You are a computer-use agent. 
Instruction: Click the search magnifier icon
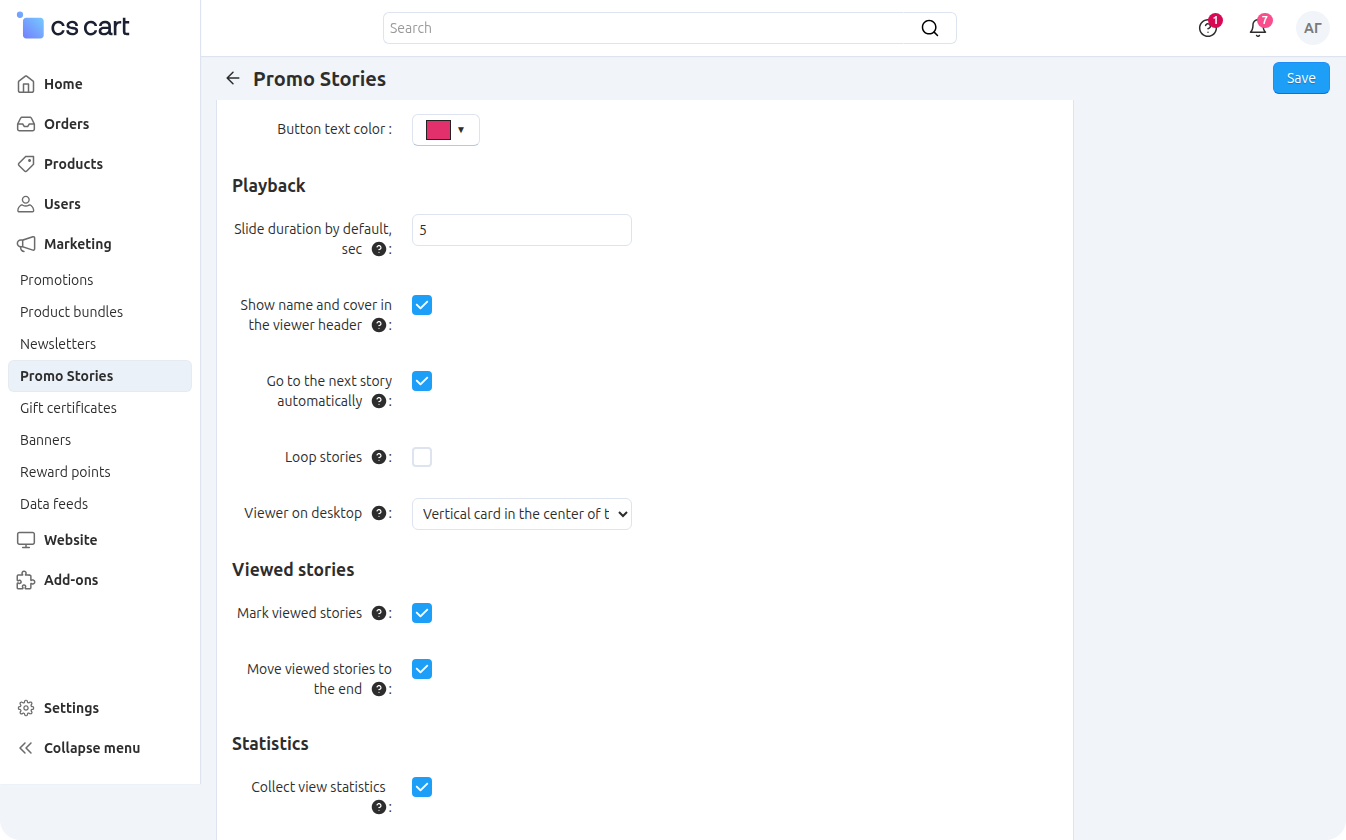pyautogui.click(x=930, y=28)
